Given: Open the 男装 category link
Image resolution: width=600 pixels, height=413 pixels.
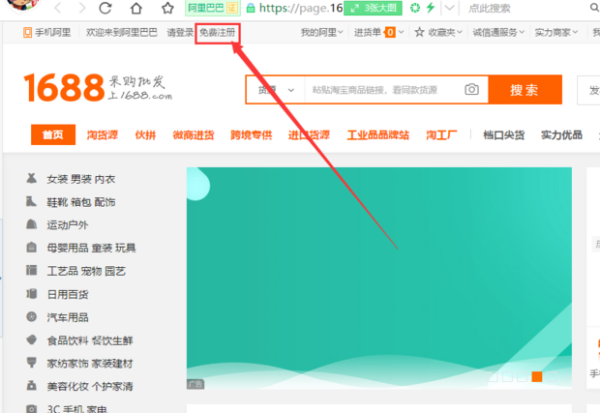Looking at the screenshot, I should 81,179.
